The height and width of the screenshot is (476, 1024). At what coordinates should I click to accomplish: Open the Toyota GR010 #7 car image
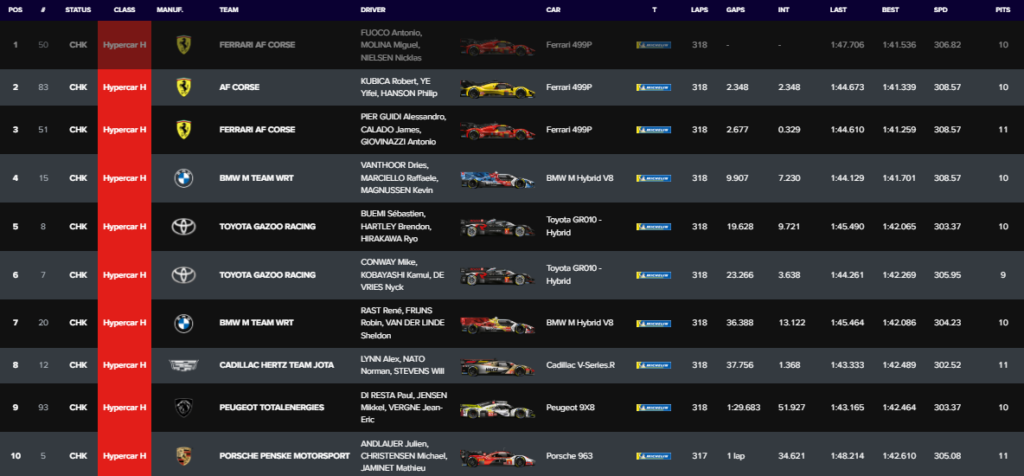[498, 276]
